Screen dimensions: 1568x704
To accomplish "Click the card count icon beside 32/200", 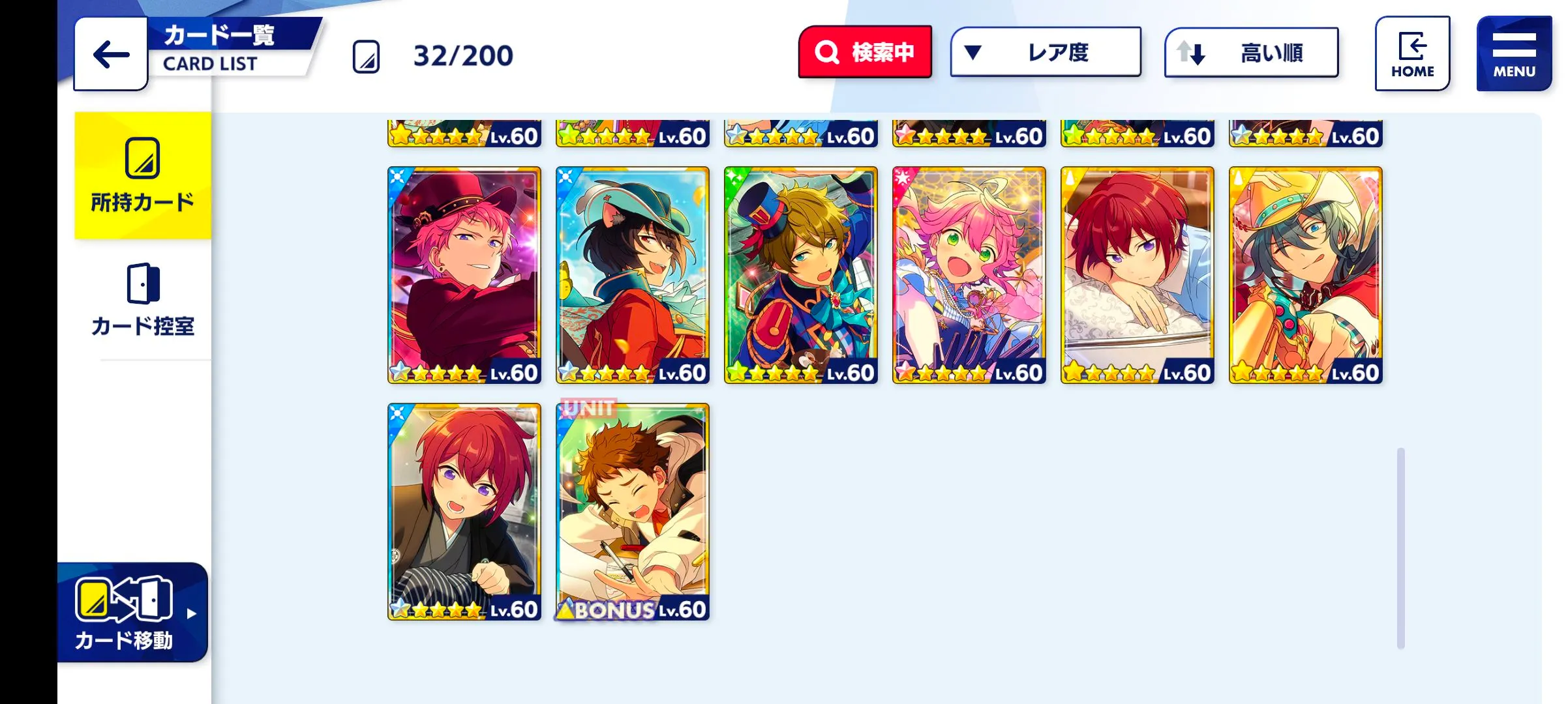I will click(x=366, y=56).
